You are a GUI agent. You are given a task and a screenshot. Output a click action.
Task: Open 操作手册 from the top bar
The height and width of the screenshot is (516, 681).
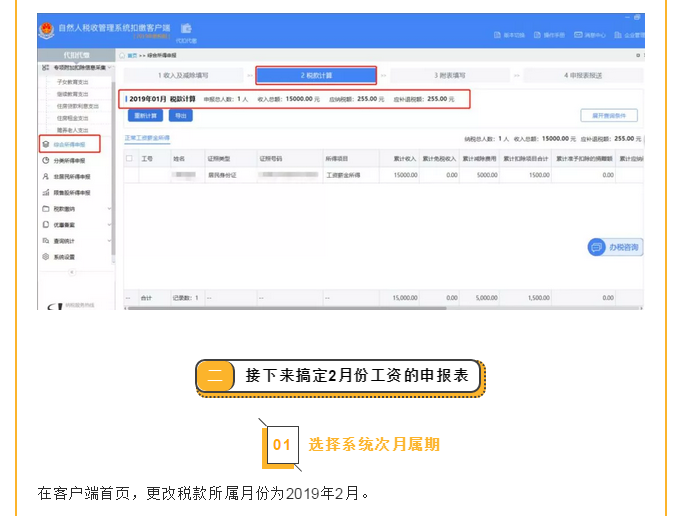[550, 35]
